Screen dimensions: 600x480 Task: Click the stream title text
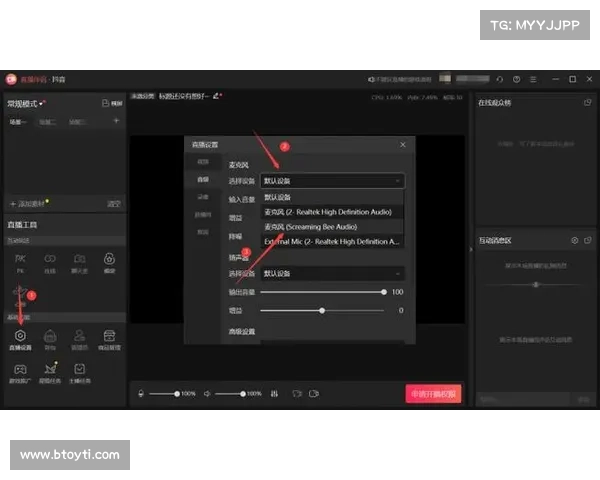[184, 96]
